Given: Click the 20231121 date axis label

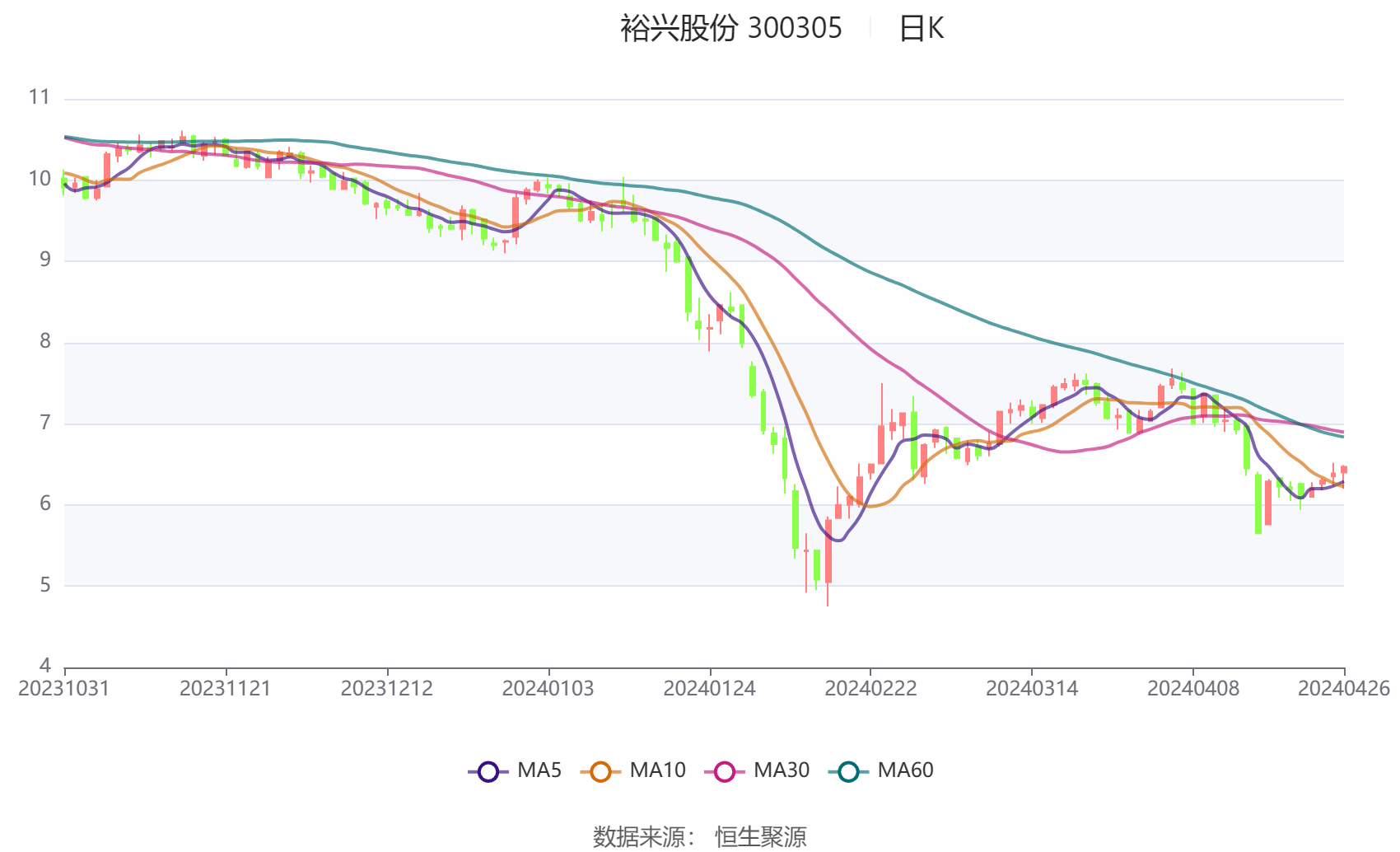Looking at the screenshot, I should (226, 689).
